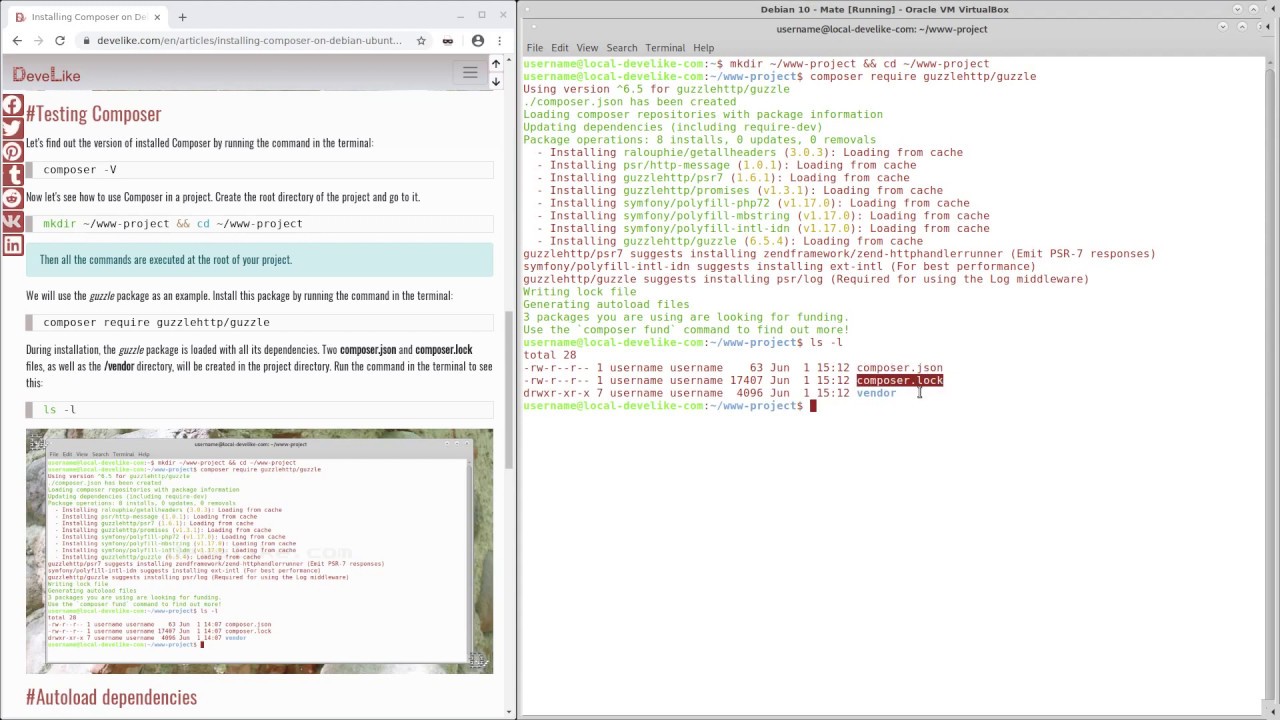Open the browser profile avatar
The image size is (1280, 720).
tap(478, 41)
